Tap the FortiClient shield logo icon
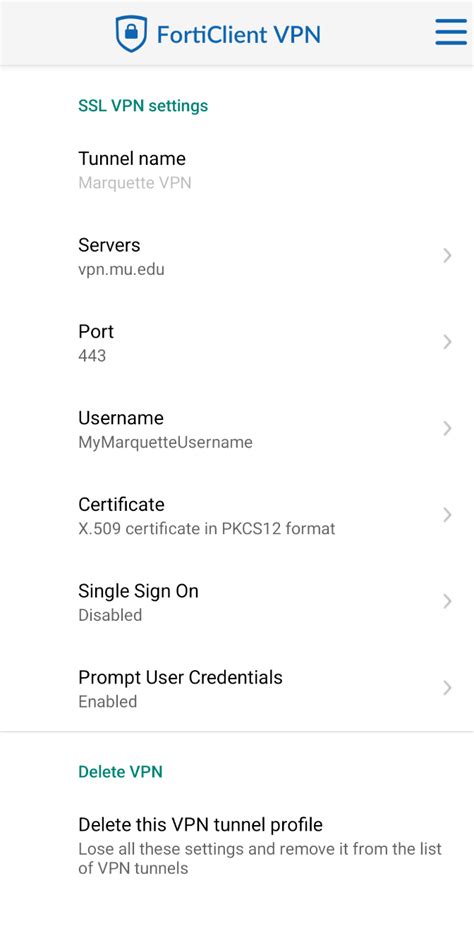This screenshot has width=474, height=940. click(x=131, y=34)
